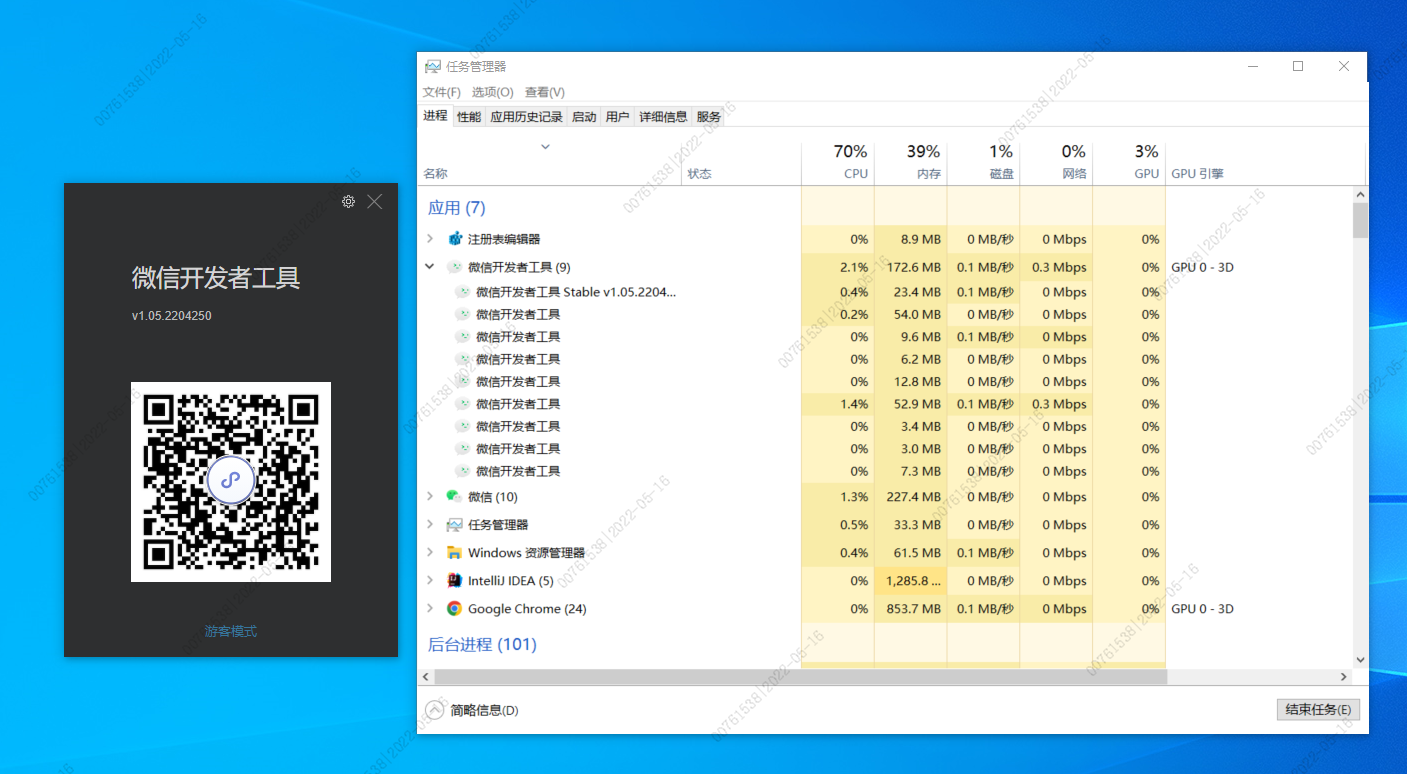Sort by the 磁盘 column header
1407x774 pixels.
984,163
